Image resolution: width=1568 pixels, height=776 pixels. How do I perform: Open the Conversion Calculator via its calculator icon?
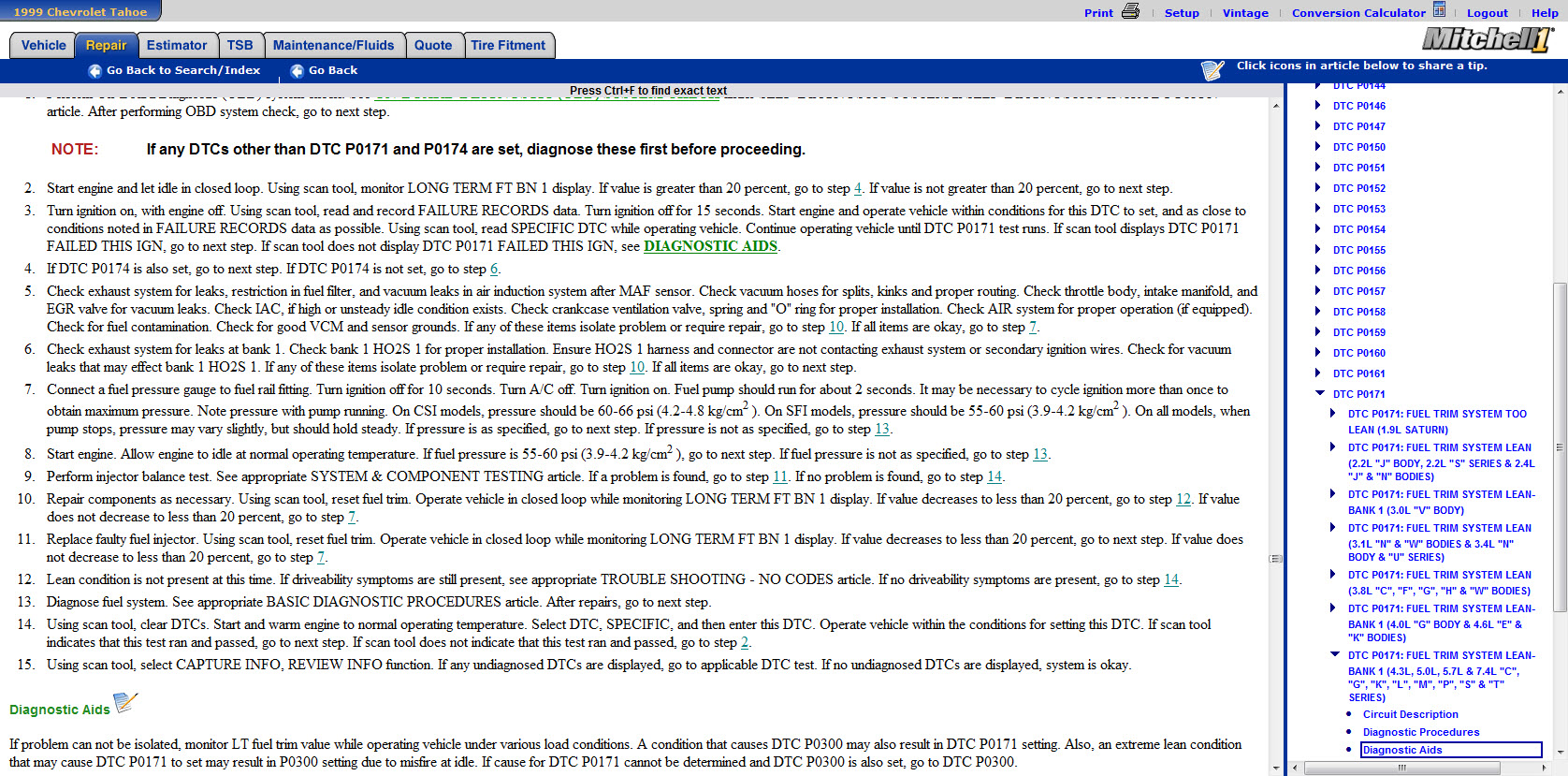[1439, 10]
